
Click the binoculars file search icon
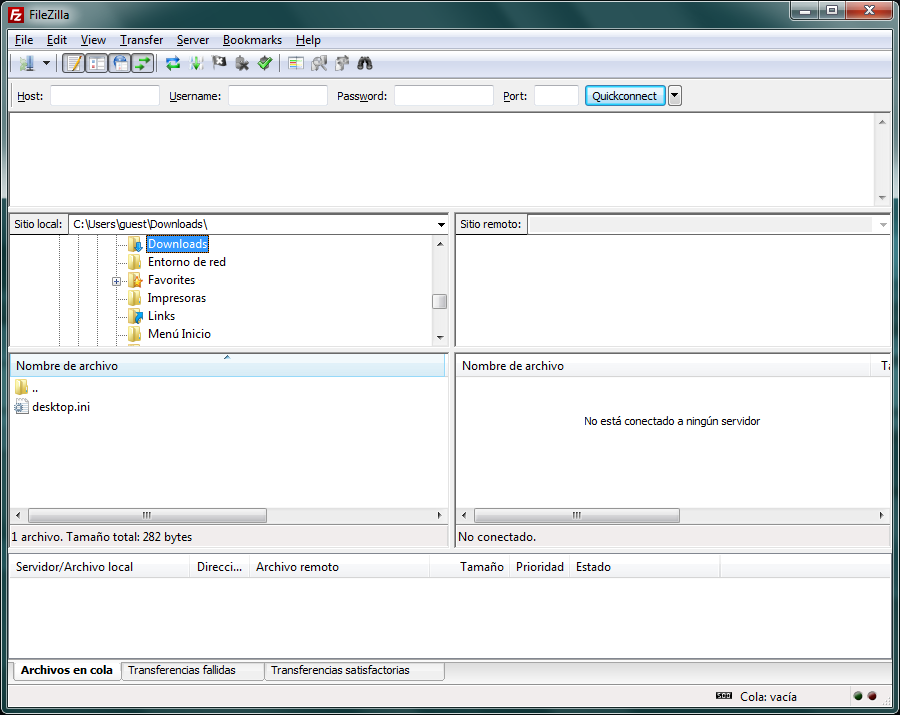365,64
